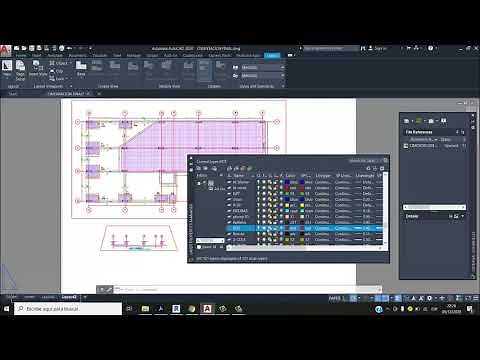Toggle Plot icon for the first layer row
480x360 pixels.
281,182
